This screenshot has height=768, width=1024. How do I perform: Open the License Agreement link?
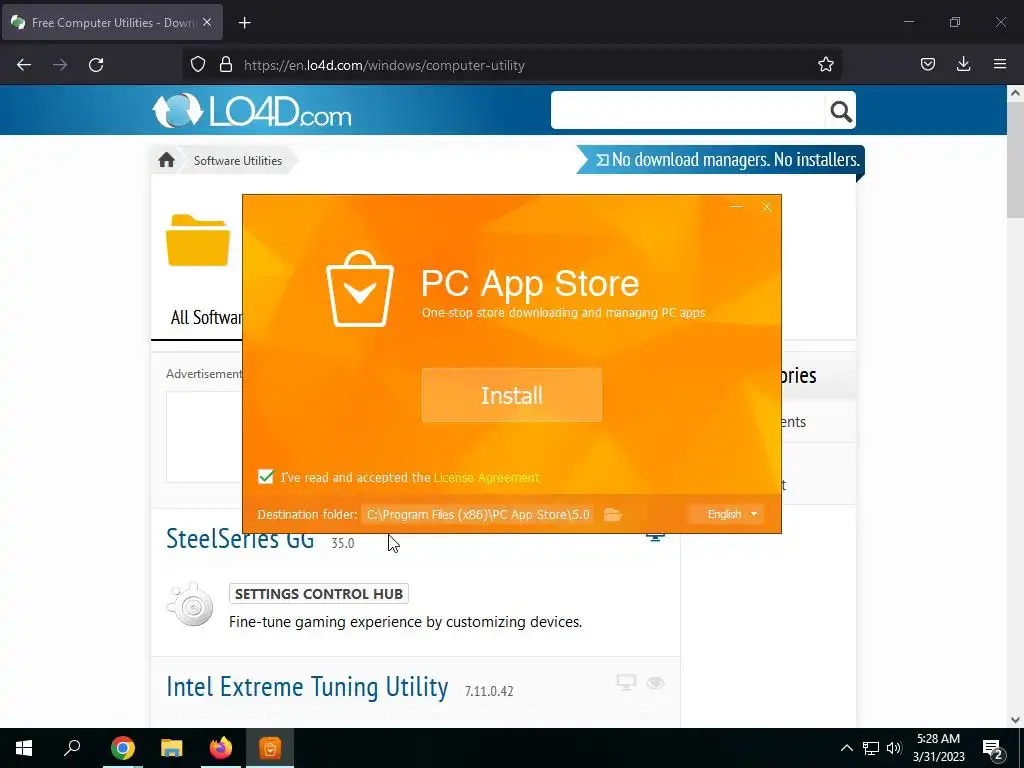(x=487, y=477)
